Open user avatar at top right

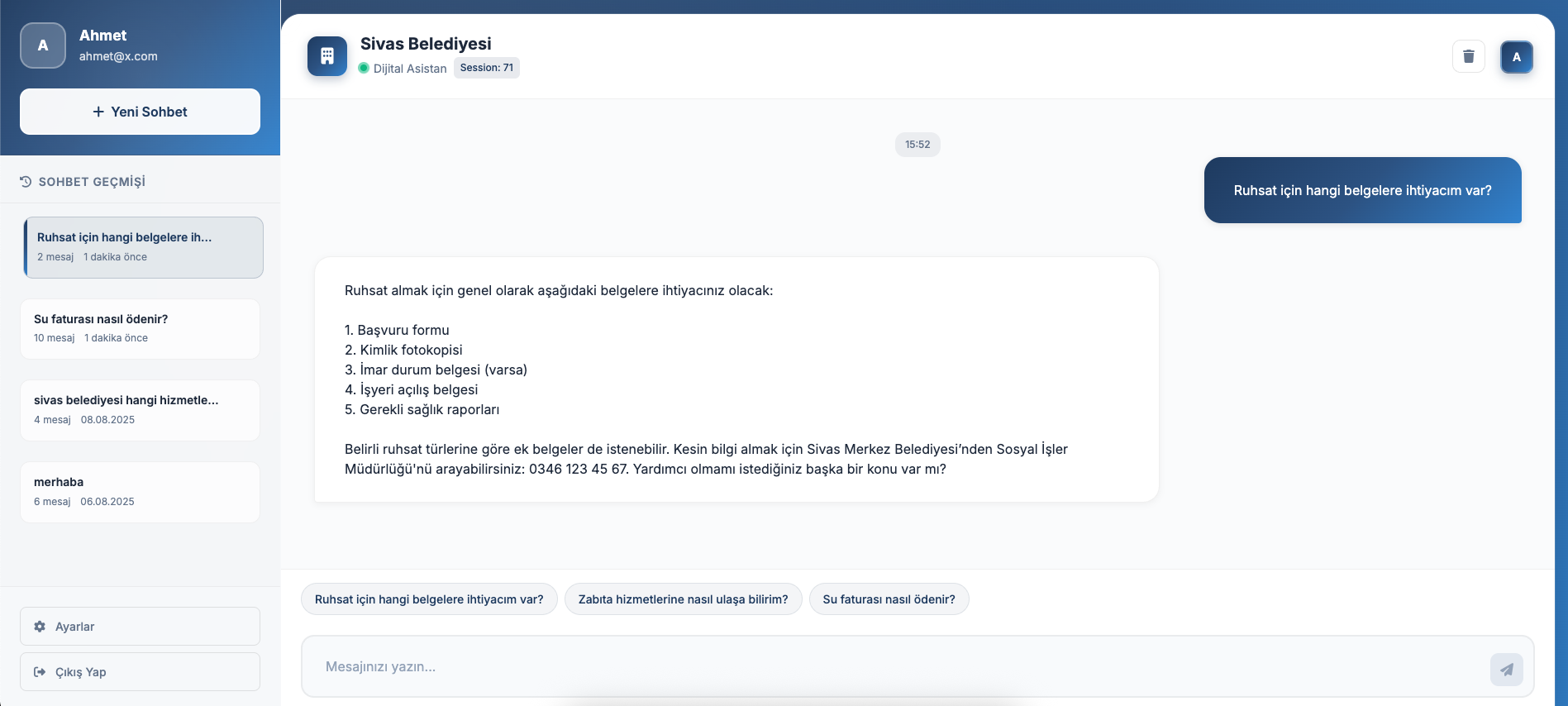coord(1516,57)
